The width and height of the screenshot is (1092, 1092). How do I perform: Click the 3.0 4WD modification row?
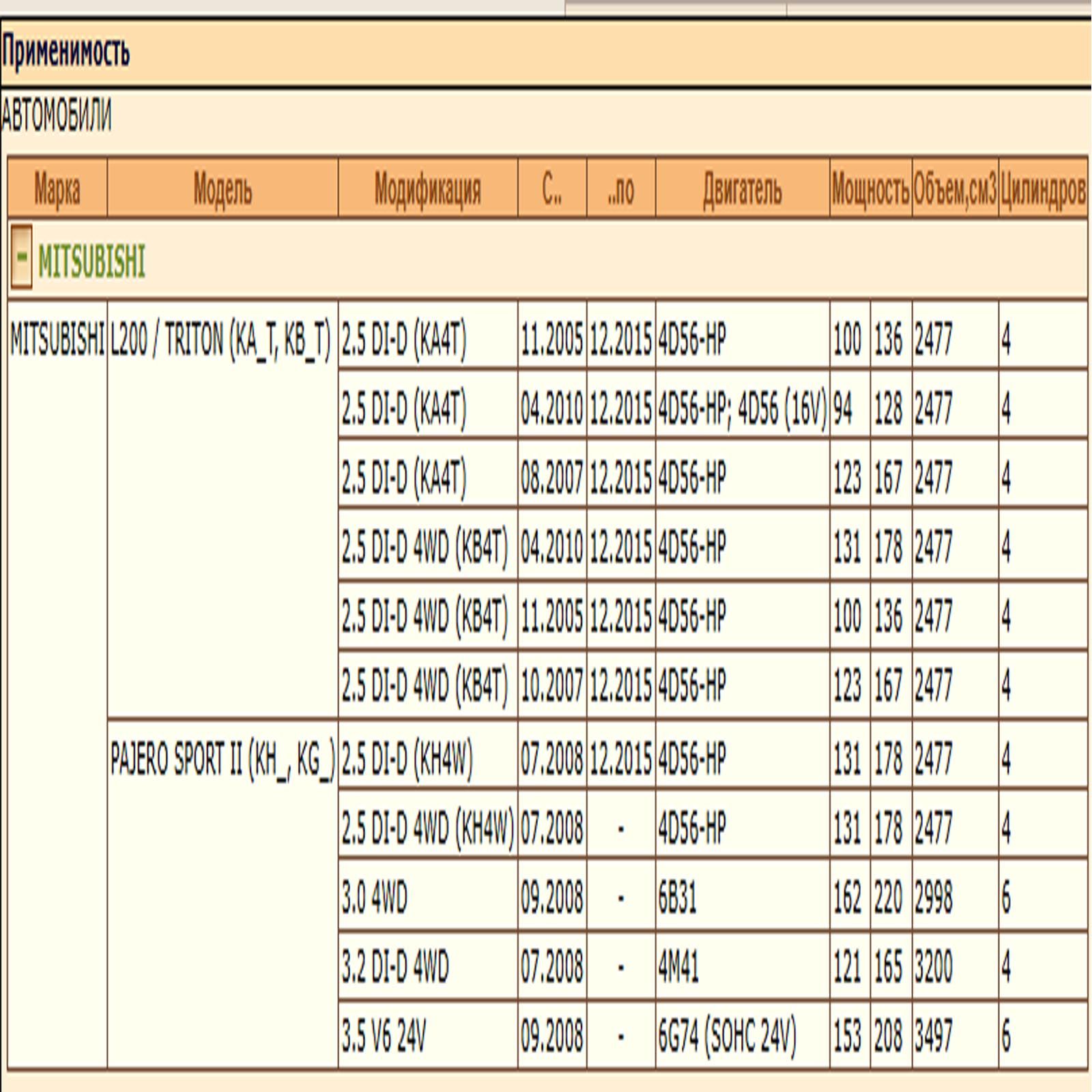tap(375, 897)
